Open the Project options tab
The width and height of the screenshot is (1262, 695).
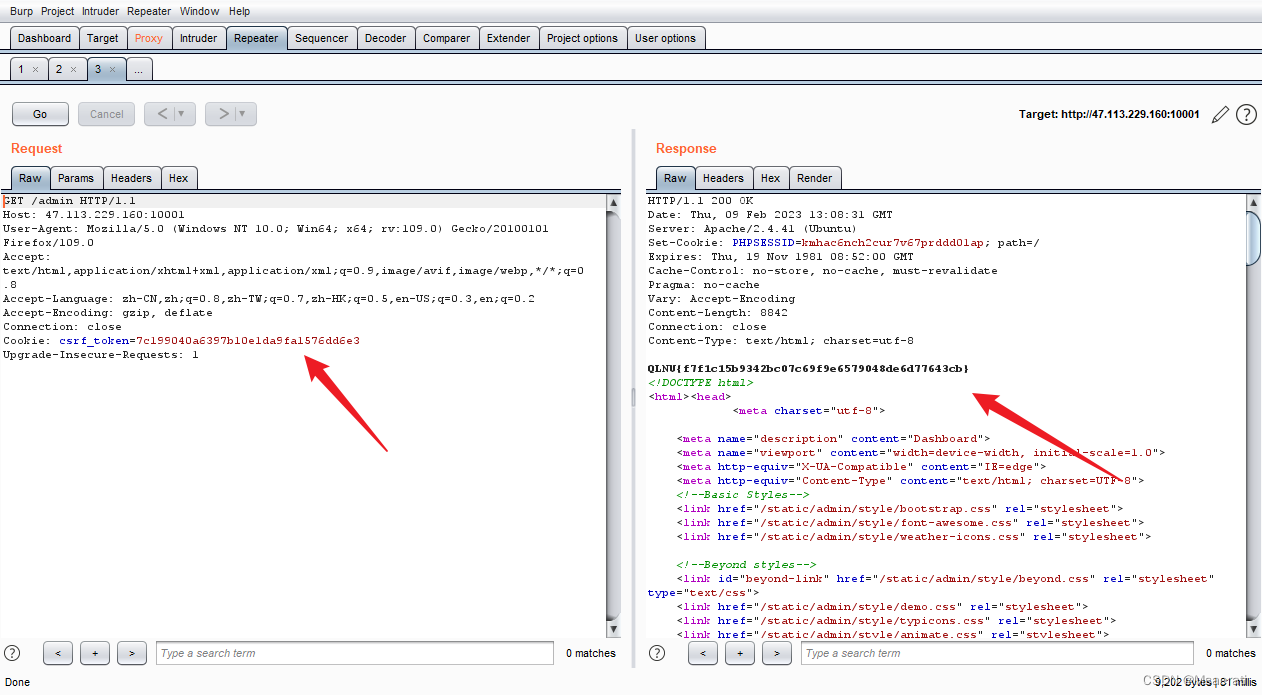click(x=582, y=38)
